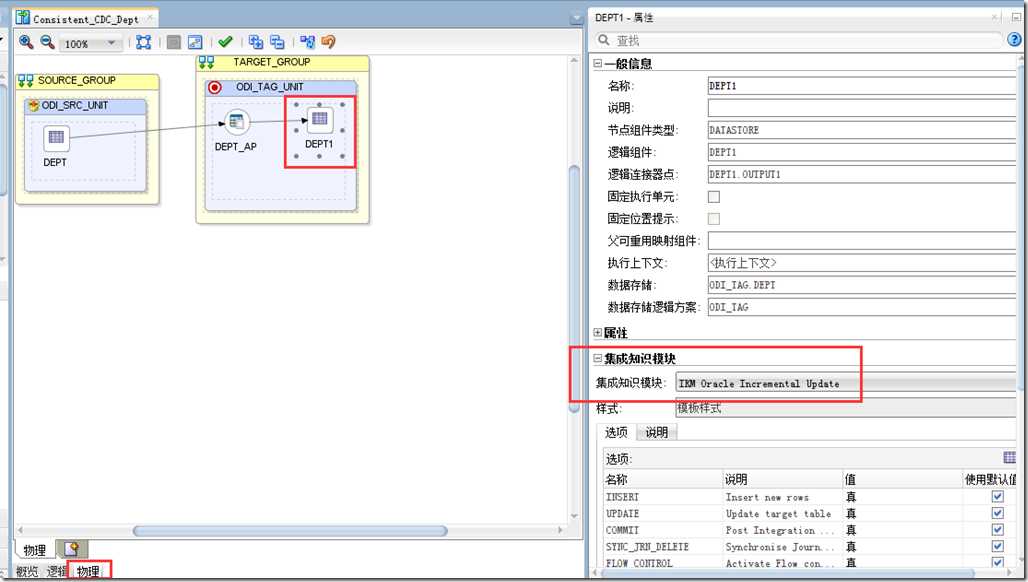Click the magnifier icon in properties search

click(x=603, y=41)
